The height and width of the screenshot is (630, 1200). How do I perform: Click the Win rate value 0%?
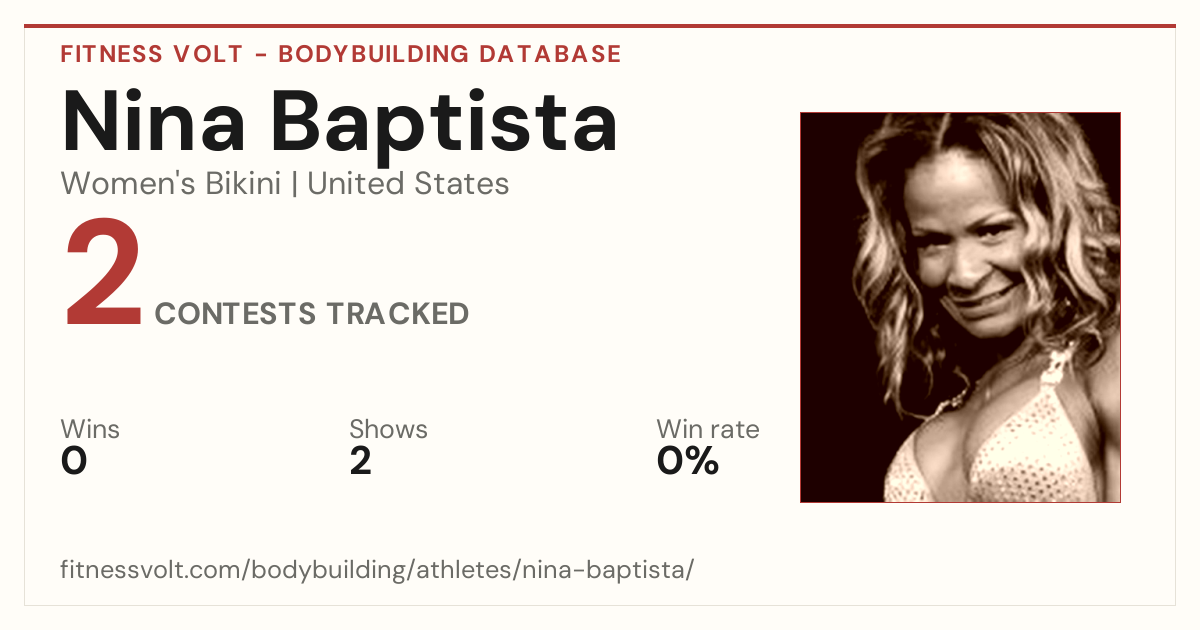click(x=688, y=461)
